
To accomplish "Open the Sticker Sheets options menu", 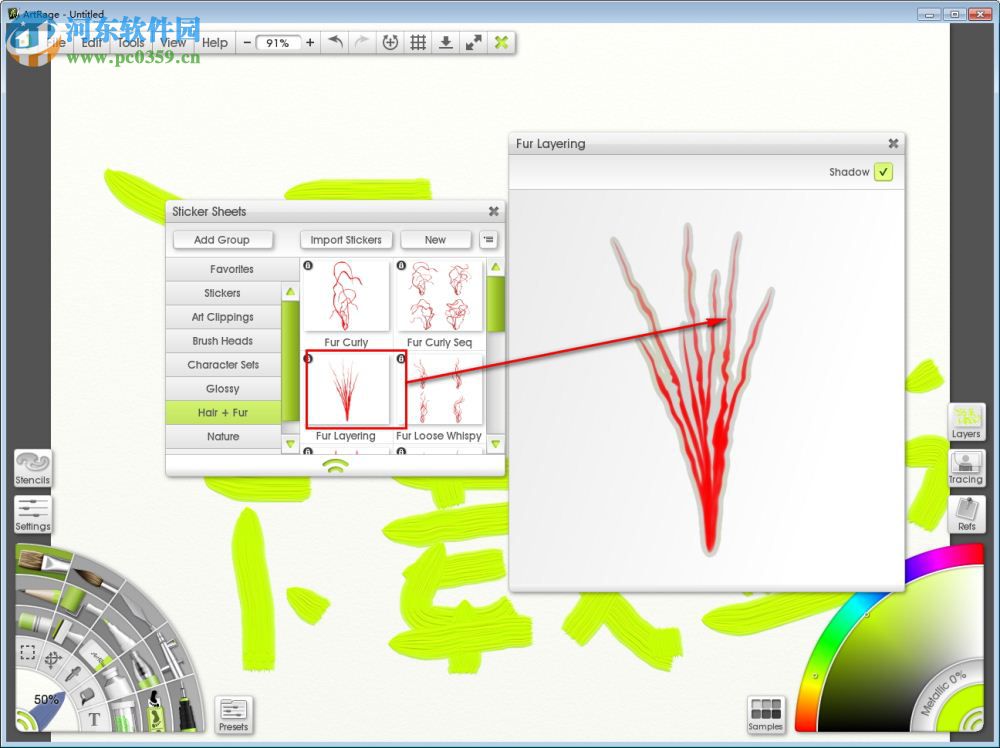I will pyautogui.click(x=488, y=240).
